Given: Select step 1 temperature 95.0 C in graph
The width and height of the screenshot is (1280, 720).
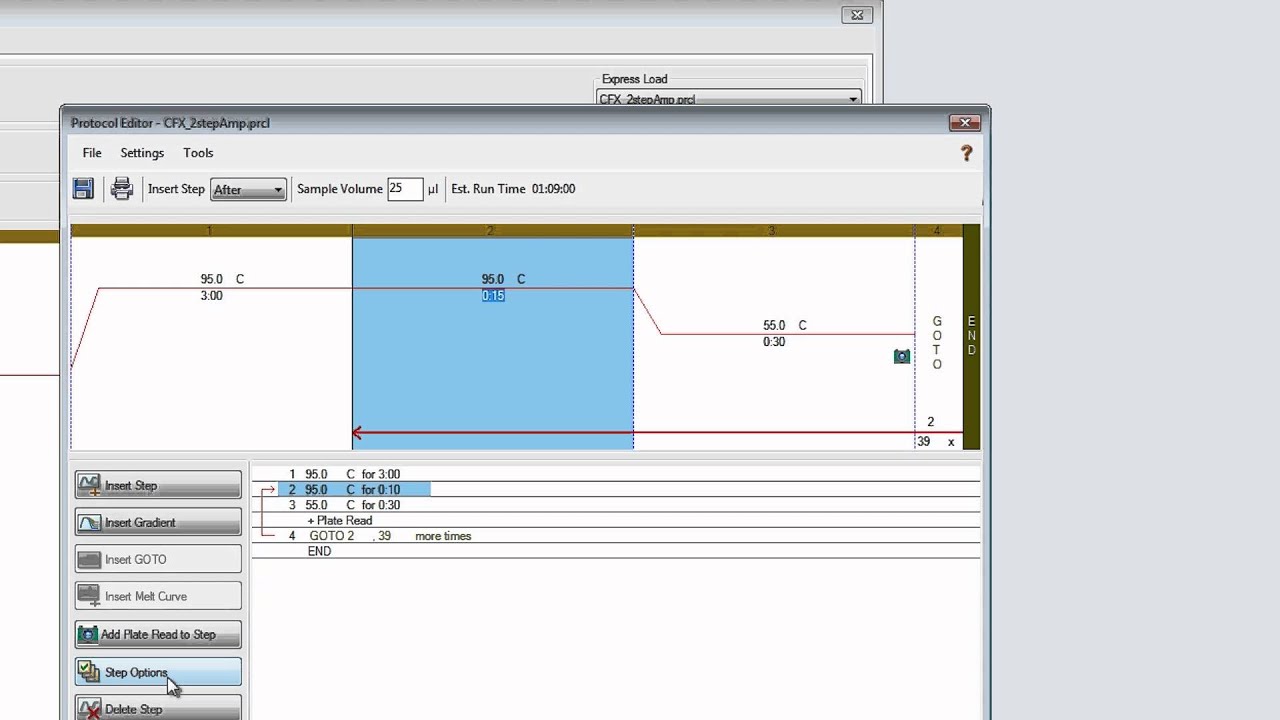Looking at the screenshot, I should pyautogui.click(x=222, y=279).
